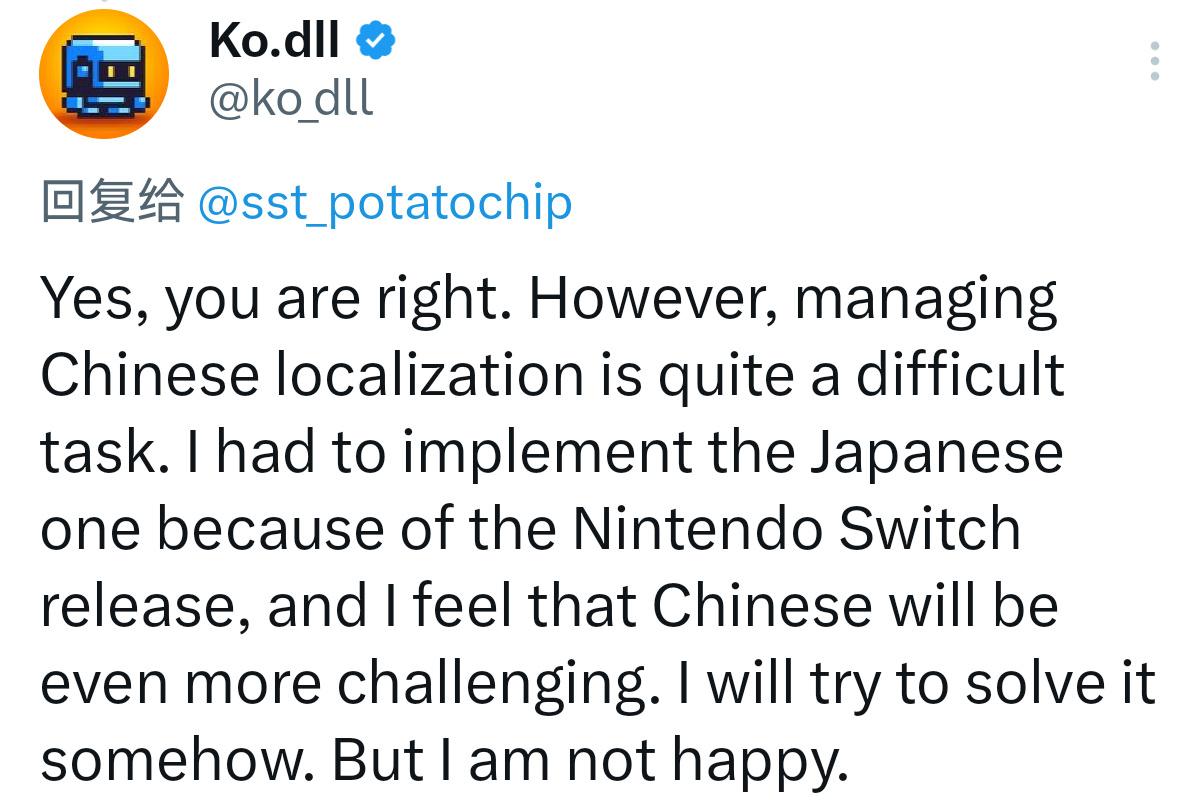This screenshot has height=796, width=1191.
Task: Click the blue verified badge
Action: (x=375, y=40)
